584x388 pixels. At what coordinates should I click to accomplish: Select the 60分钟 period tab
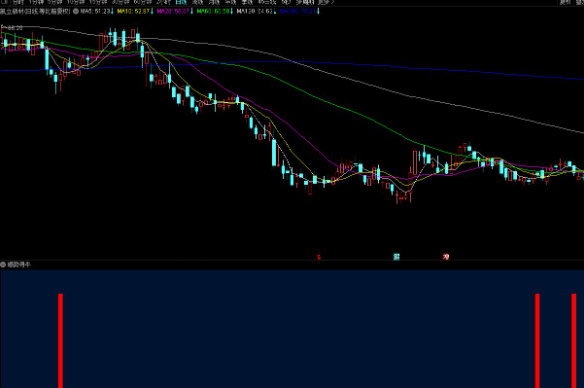(143, 2)
